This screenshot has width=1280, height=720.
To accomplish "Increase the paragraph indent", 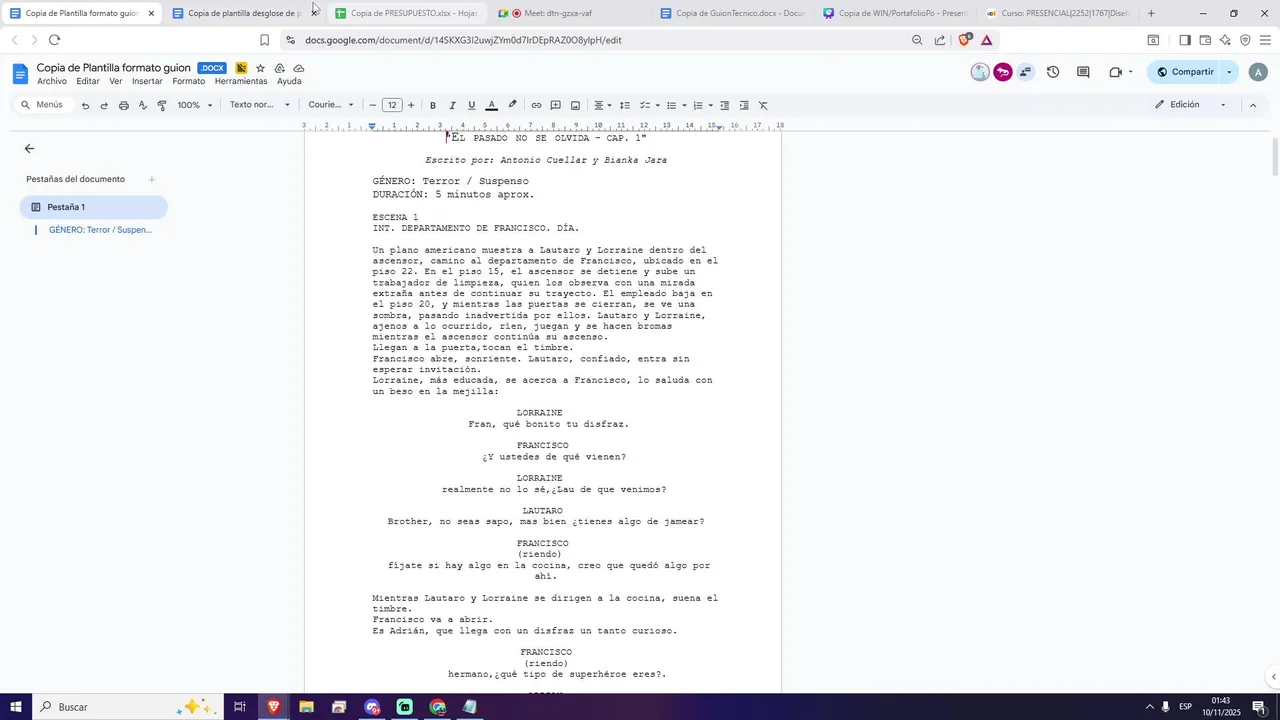I will 744,105.
